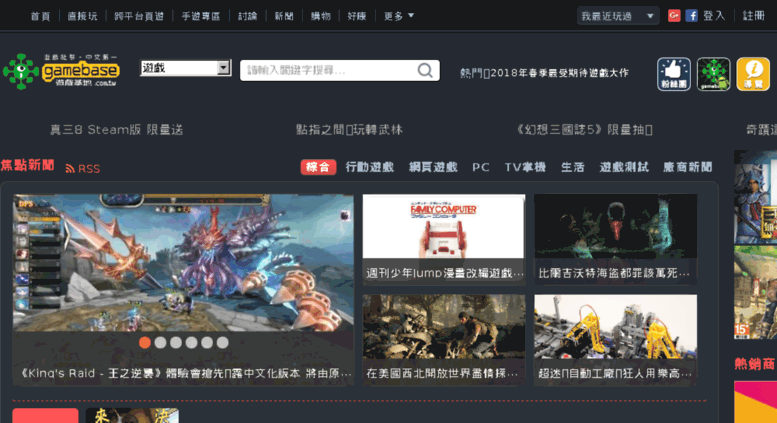
Task: Select the 生活 news tab
Action: (573, 167)
